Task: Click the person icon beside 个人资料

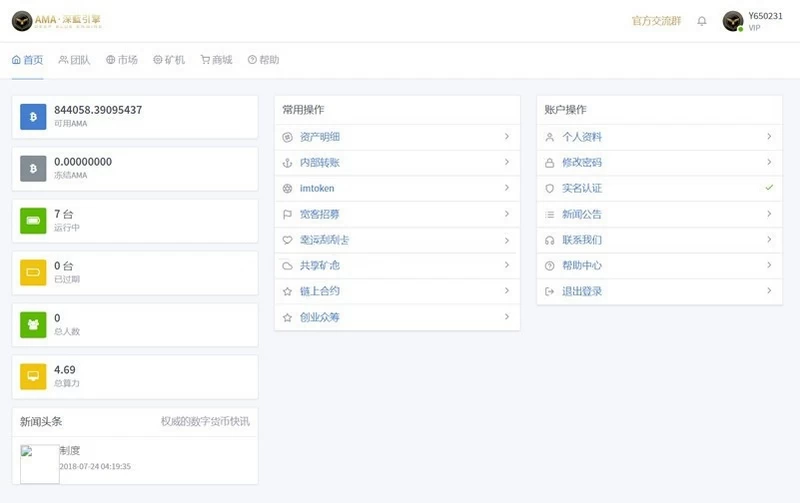Action: click(x=549, y=137)
